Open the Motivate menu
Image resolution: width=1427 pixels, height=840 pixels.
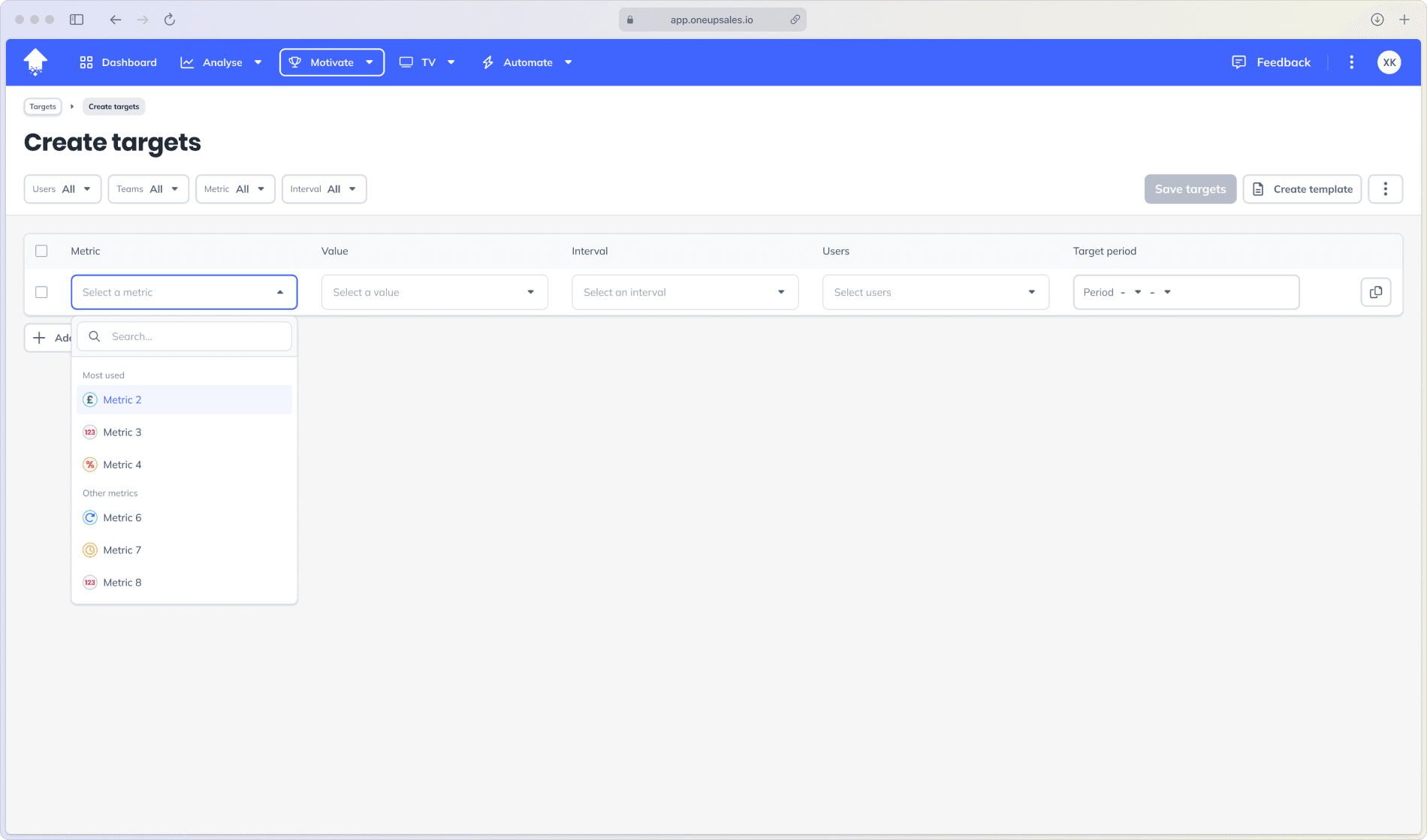[x=331, y=62]
